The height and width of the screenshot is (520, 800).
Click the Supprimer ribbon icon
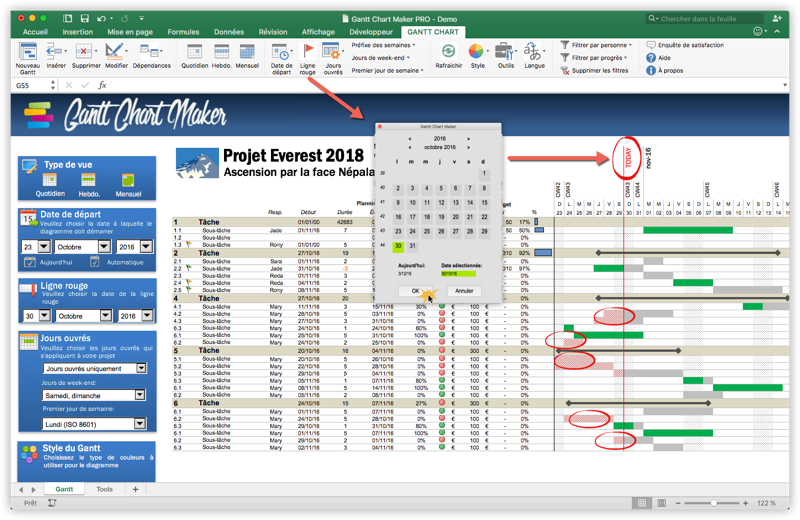coord(84,52)
